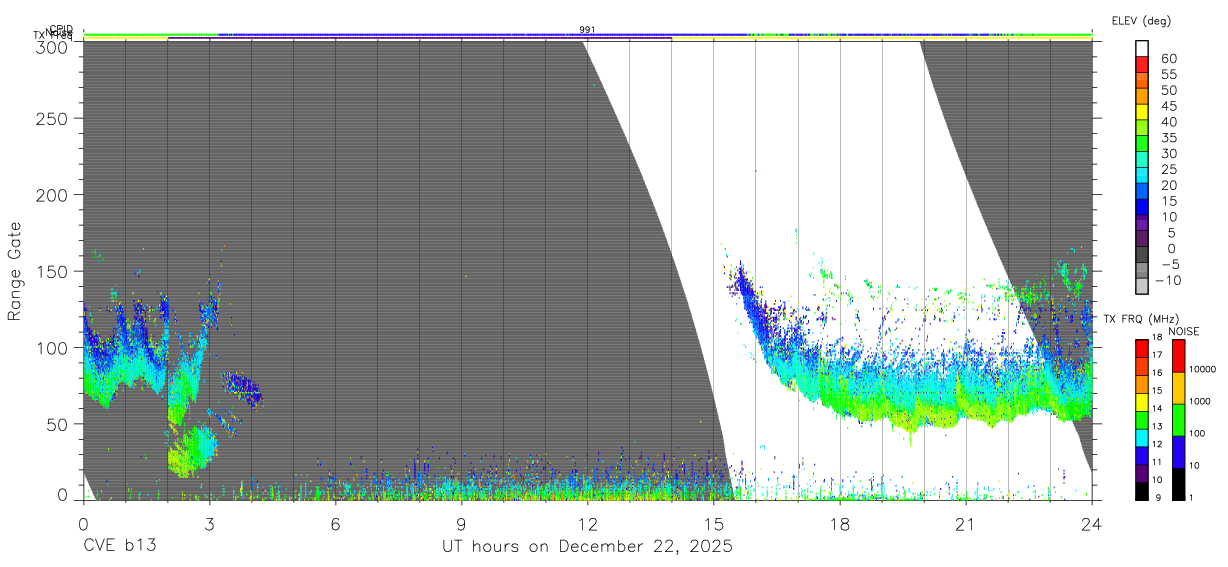
Task: Click the '991' CPID value at top
Action: 588,29
